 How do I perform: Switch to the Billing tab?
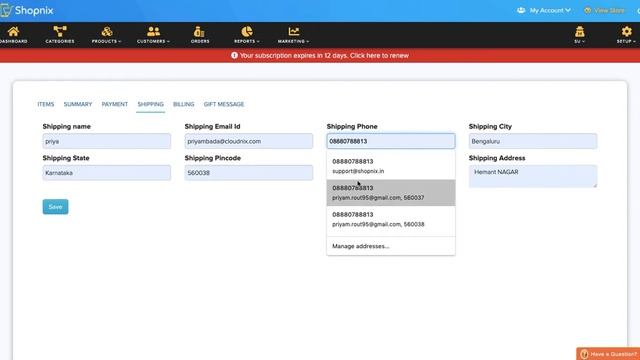(x=183, y=104)
